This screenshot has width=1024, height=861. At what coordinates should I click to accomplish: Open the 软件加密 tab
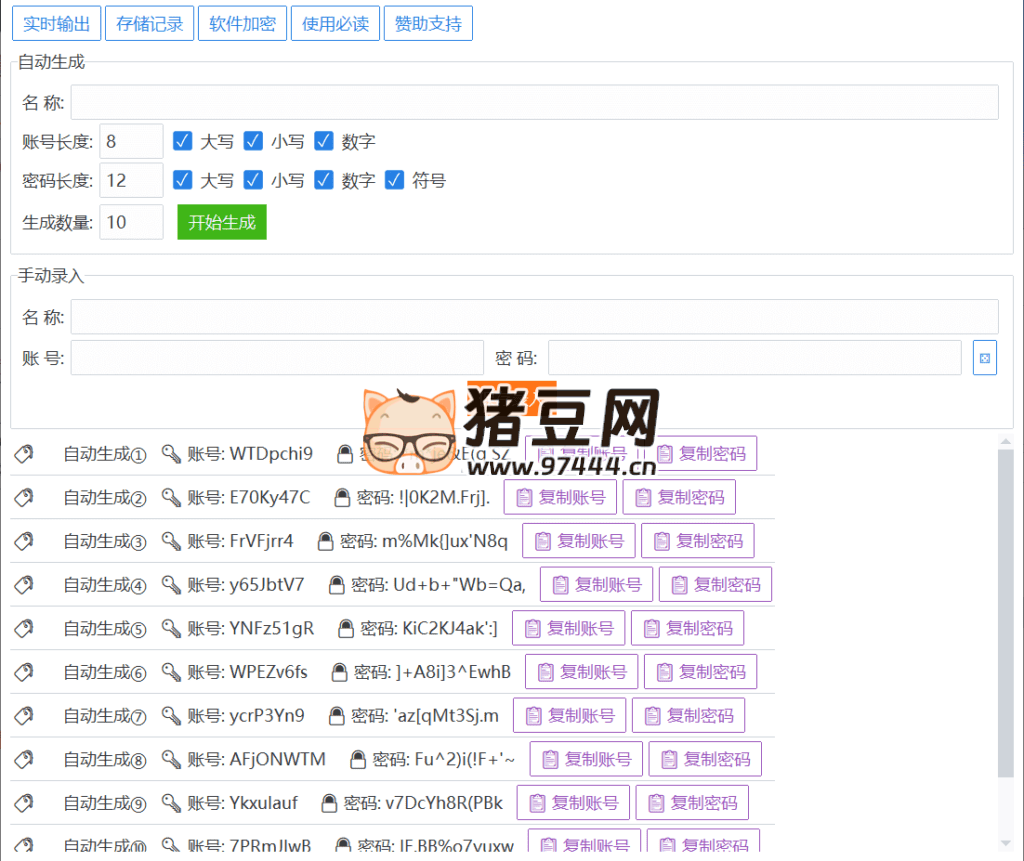(x=242, y=23)
